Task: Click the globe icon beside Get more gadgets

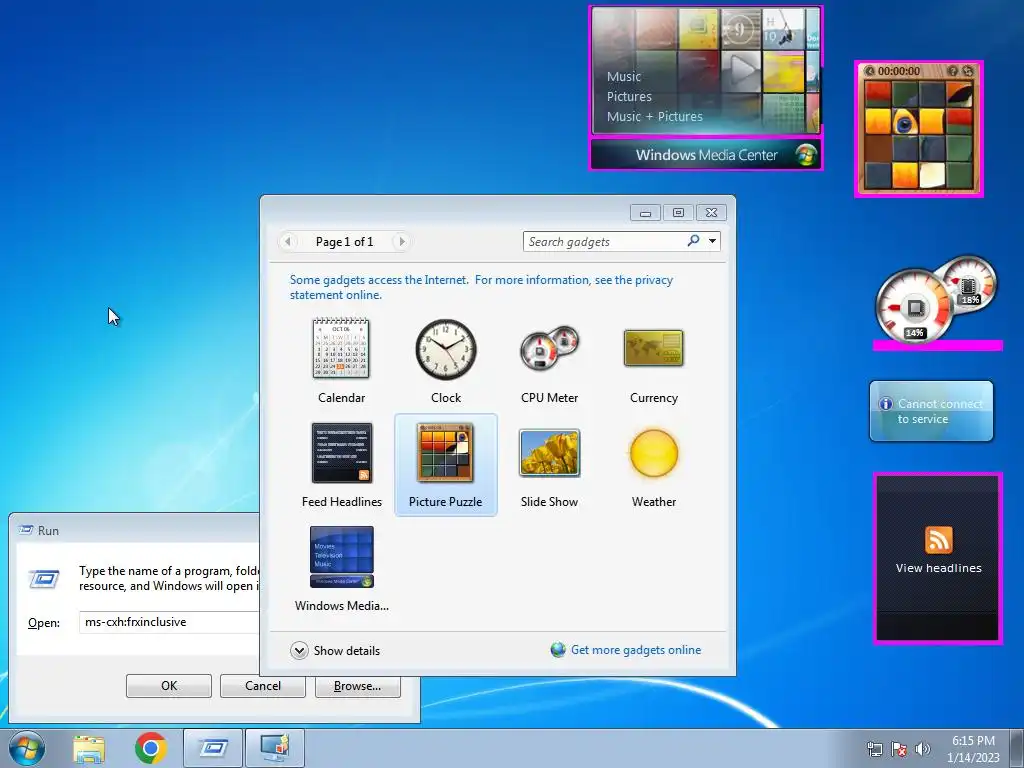Action: pyautogui.click(x=558, y=650)
